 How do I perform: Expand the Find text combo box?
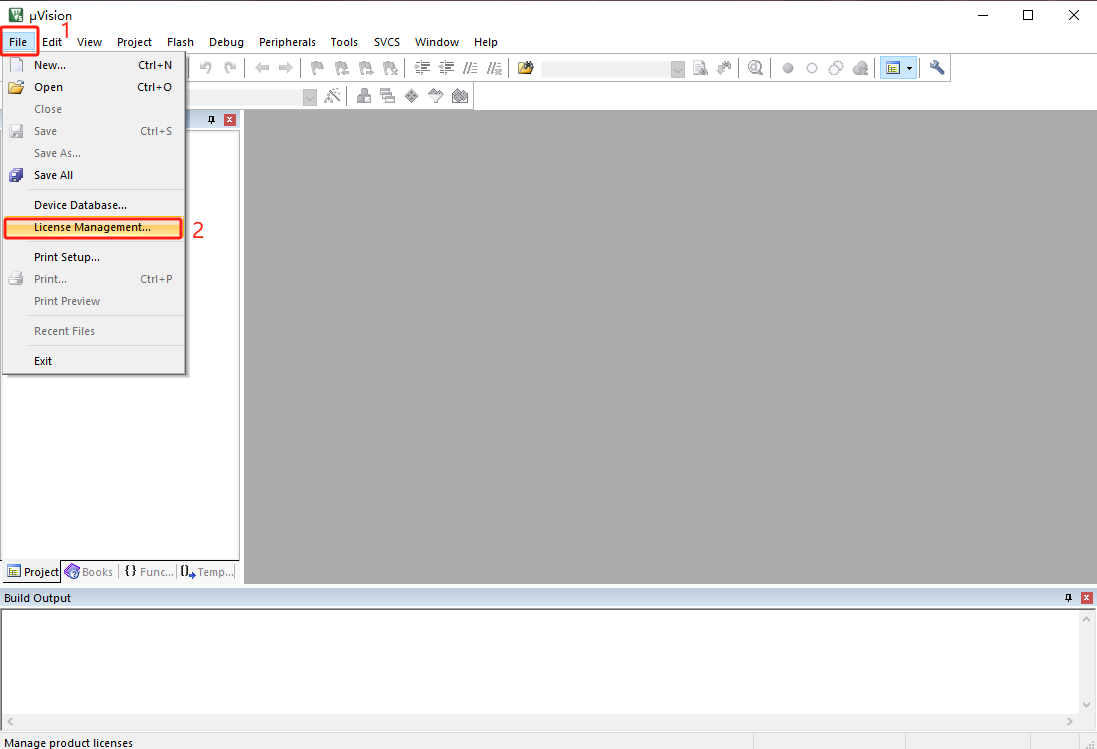(677, 69)
